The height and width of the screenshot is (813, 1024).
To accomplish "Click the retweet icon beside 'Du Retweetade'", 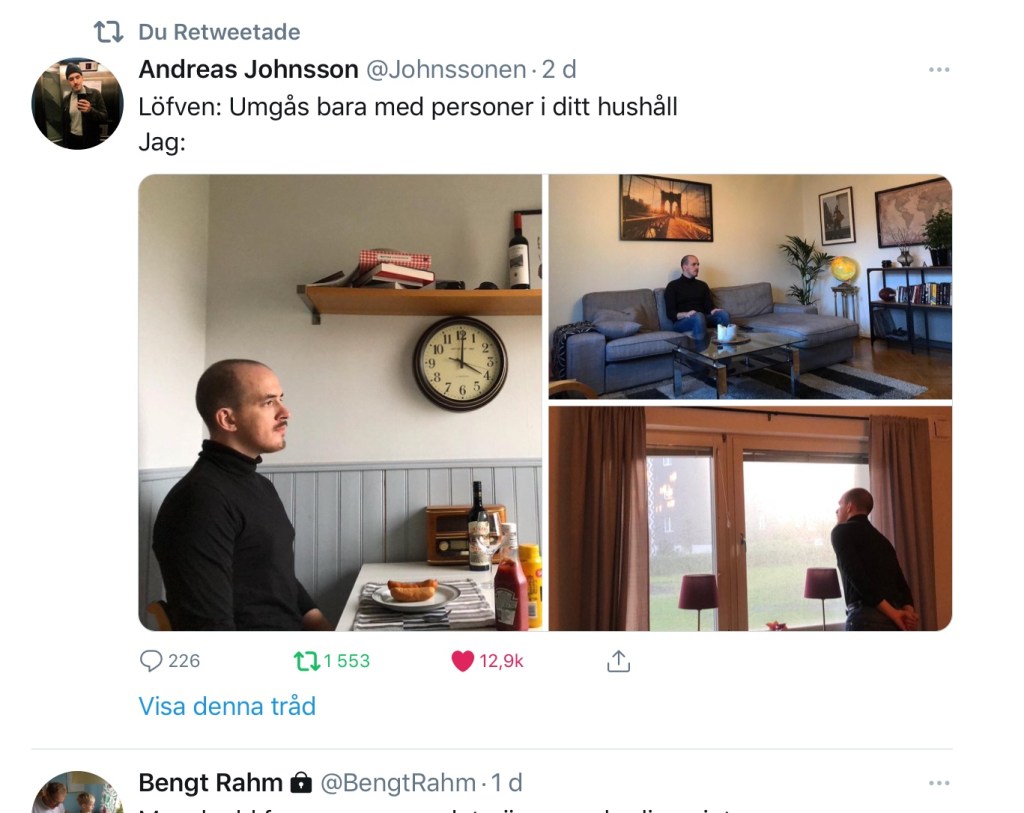I will 108,31.
